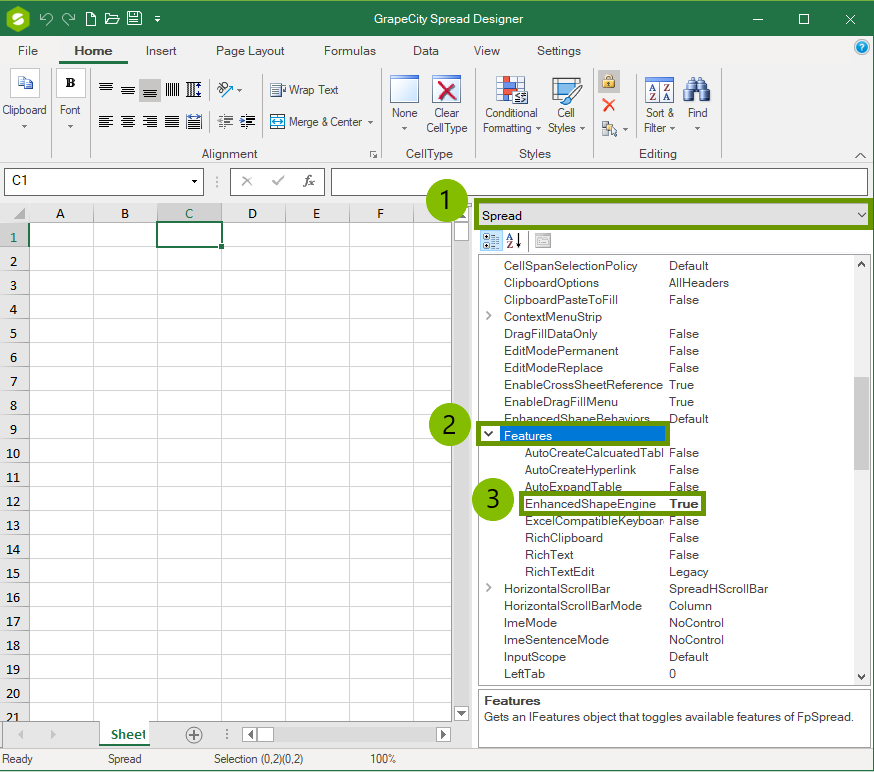Expand the HorizontalScrollBar property
This screenshot has width=874, height=772.
click(x=489, y=588)
